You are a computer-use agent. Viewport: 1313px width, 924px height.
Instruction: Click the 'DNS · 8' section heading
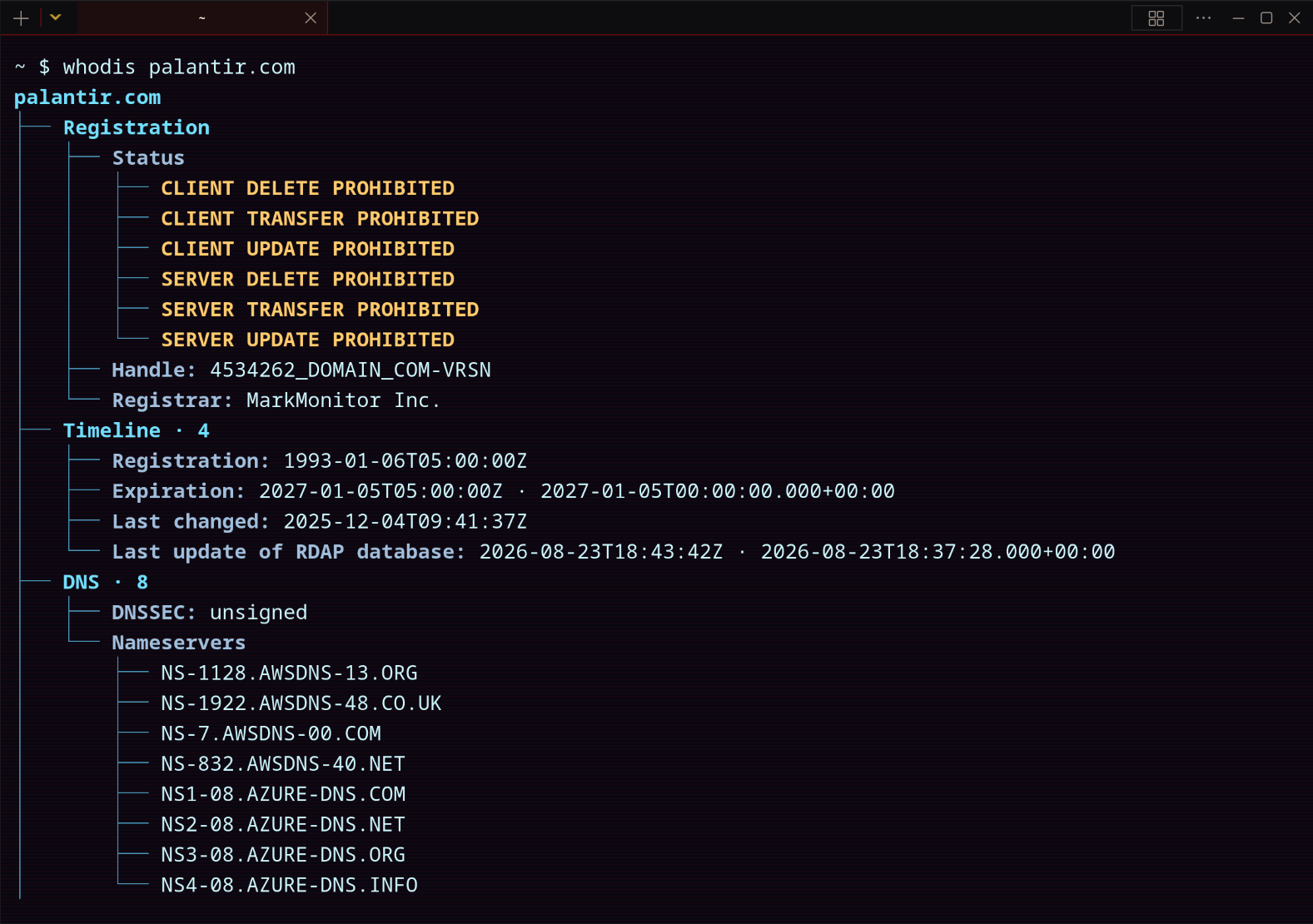pos(106,582)
